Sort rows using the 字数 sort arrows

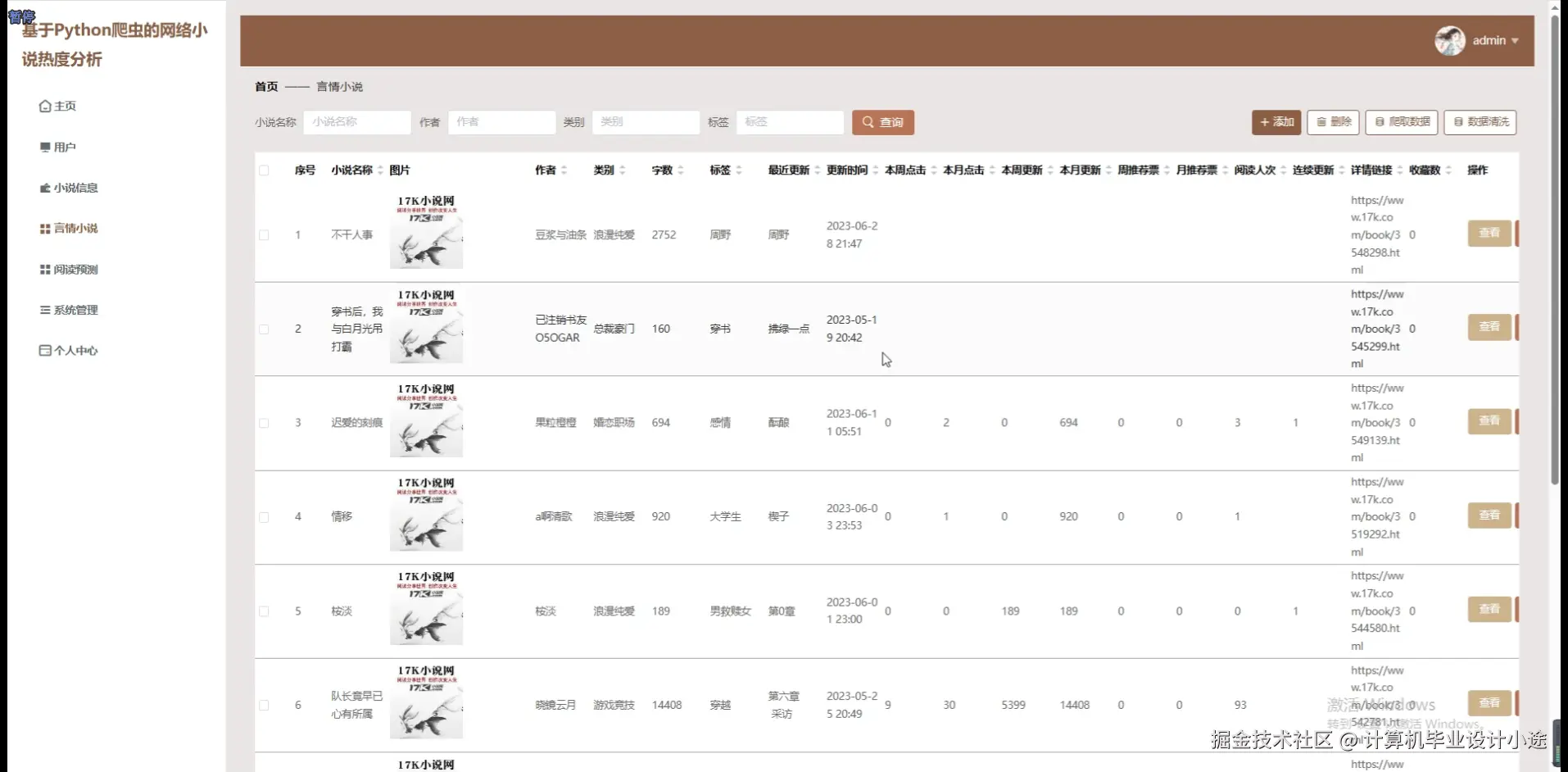[x=680, y=170]
